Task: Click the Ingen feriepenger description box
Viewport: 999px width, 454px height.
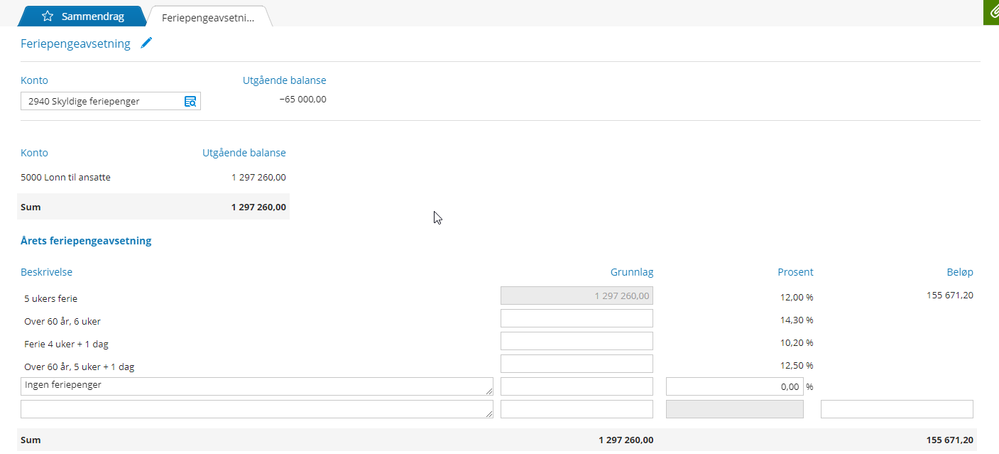Action: (257, 387)
